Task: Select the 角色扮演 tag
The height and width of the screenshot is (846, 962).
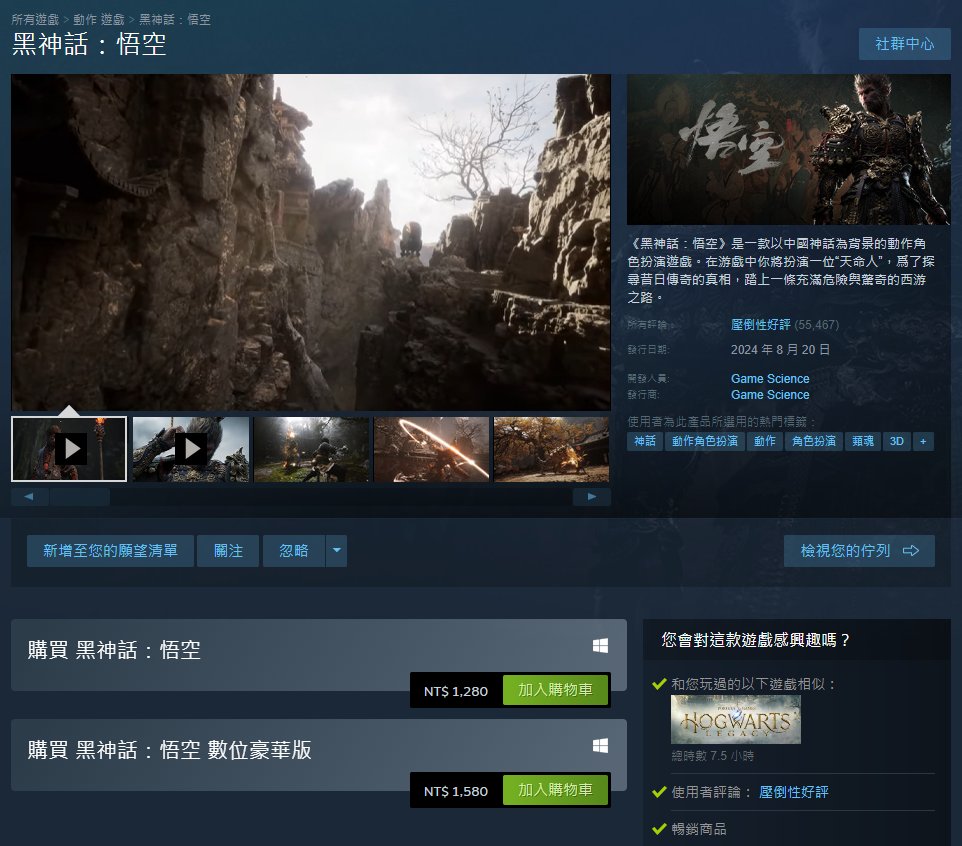Action: [814, 441]
